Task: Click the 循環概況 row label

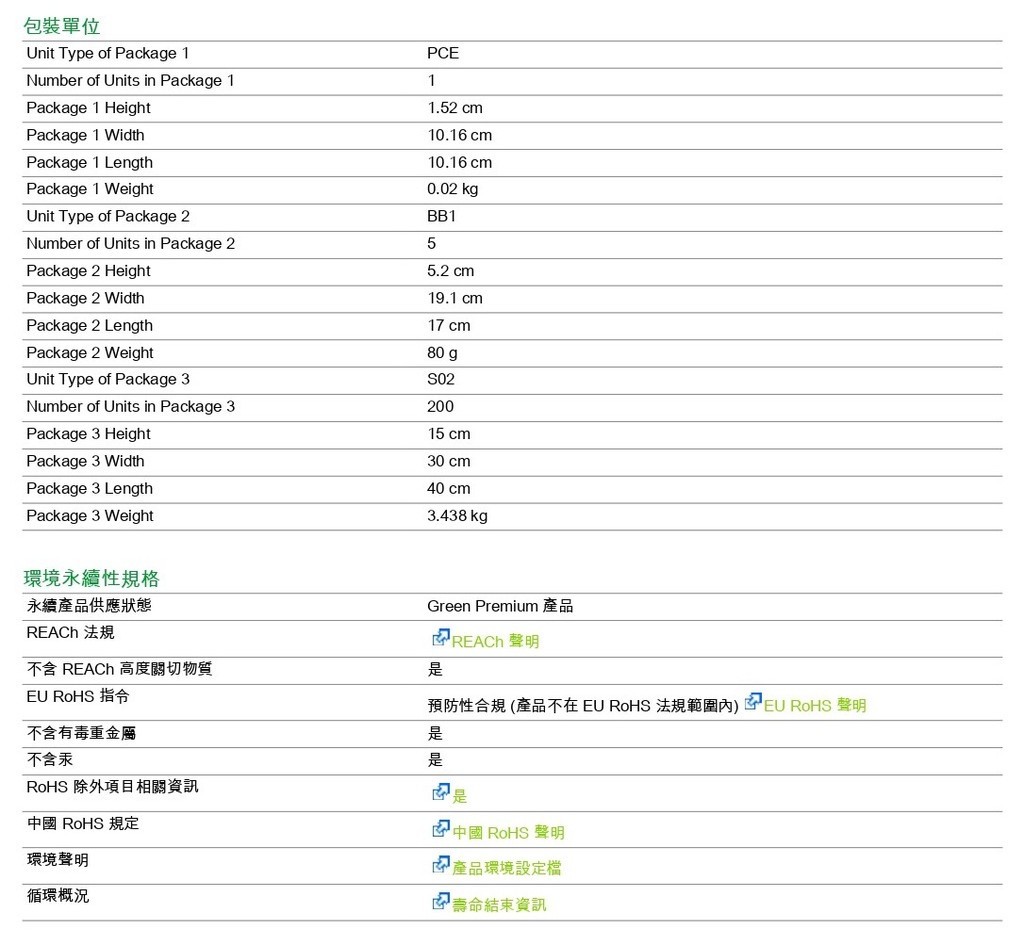Action: point(57,896)
